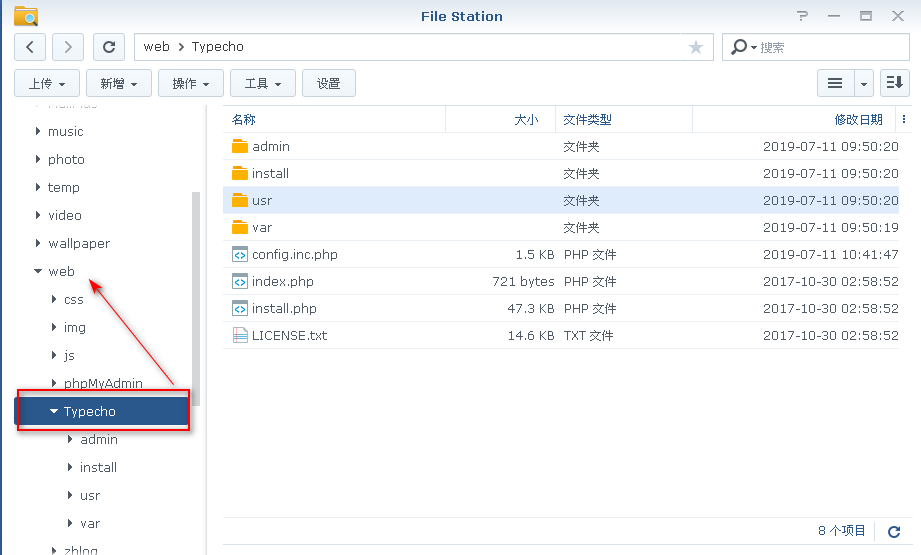Select config.inc.php file name
The image size is (921, 555).
295,254
